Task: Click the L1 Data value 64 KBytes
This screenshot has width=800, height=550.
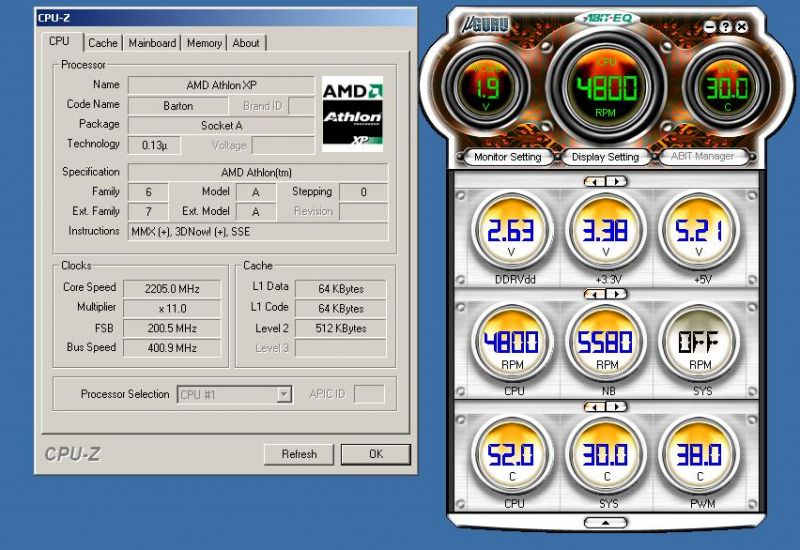Action: click(x=340, y=289)
